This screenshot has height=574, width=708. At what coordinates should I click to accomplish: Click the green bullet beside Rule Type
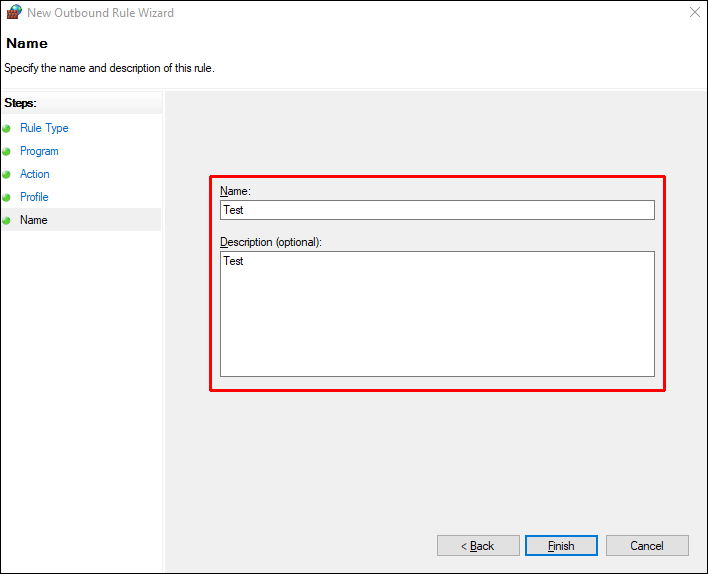click(7, 129)
